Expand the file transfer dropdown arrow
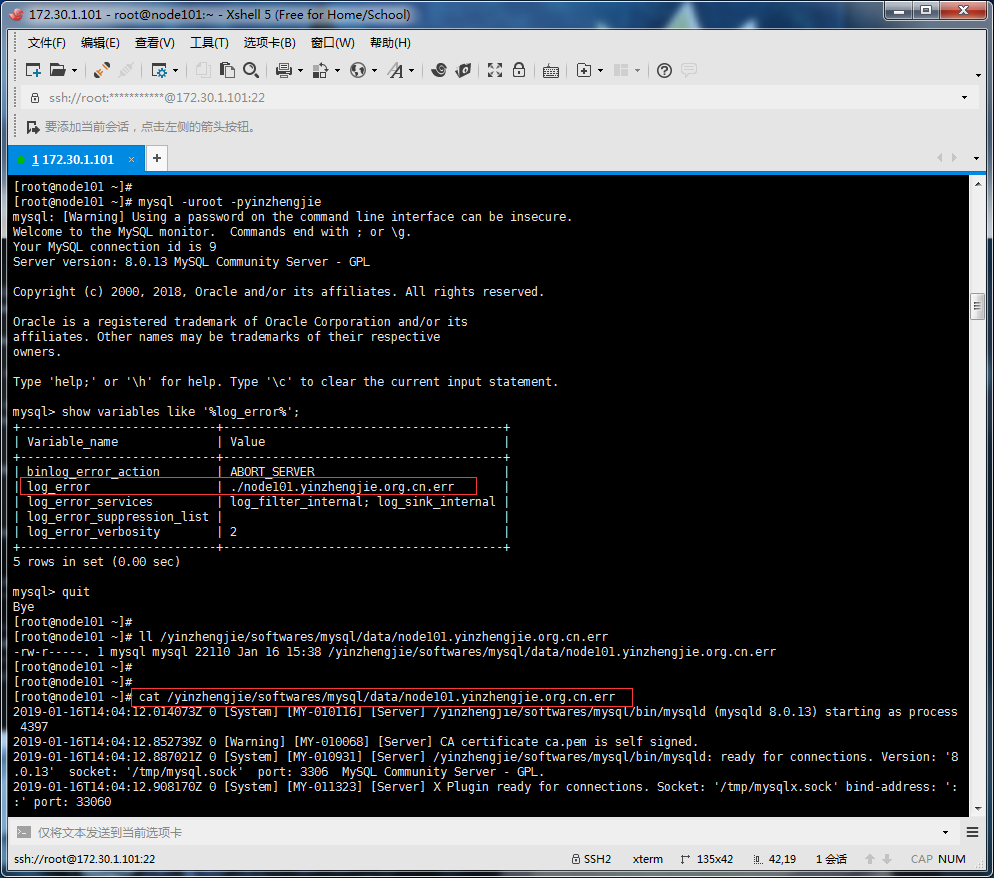This screenshot has height=878, width=994. click(x=337, y=70)
